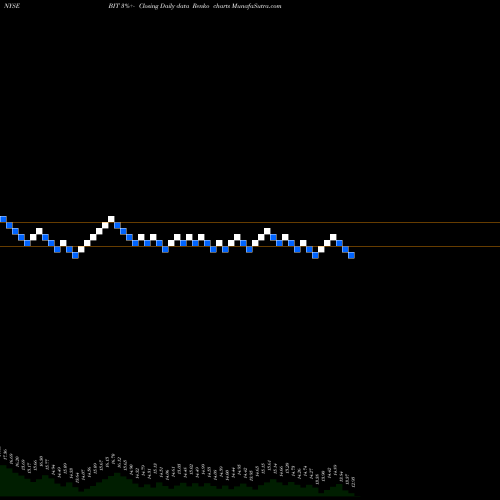Click the Renko chart title text
Image resolution: width=500 pixels, height=500 pixels.
pyautogui.click(x=195, y=6)
